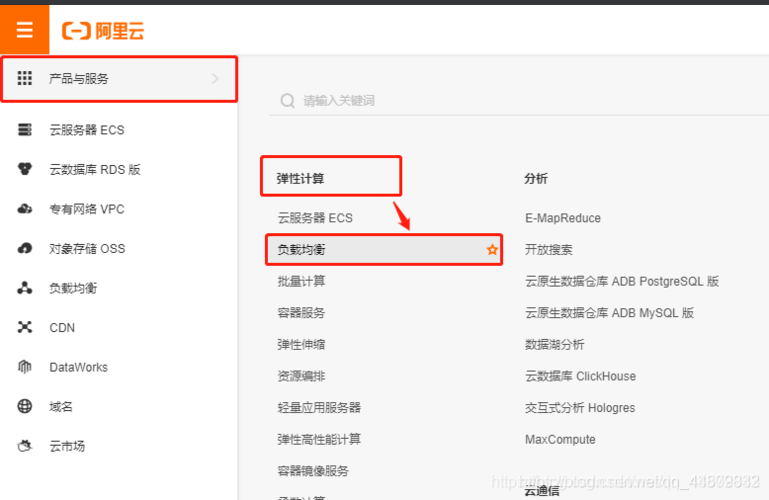Image resolution: width=769 pixels, height=500 pixels.
Task: Open 云服务器 ECS in the left sidebar
Action: tap(87, 130)
